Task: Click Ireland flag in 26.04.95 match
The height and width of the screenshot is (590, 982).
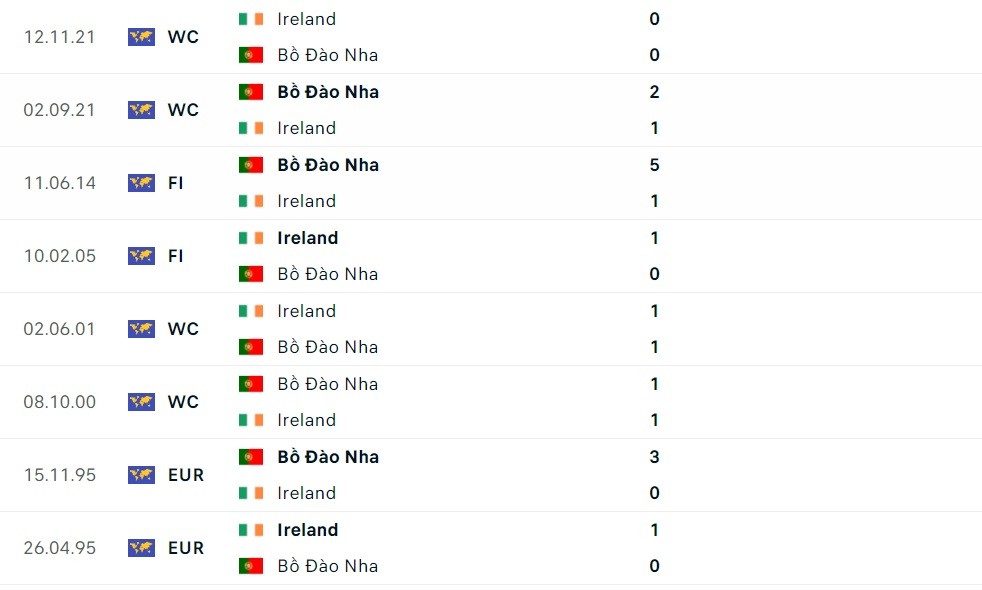Action: point(250,530)
